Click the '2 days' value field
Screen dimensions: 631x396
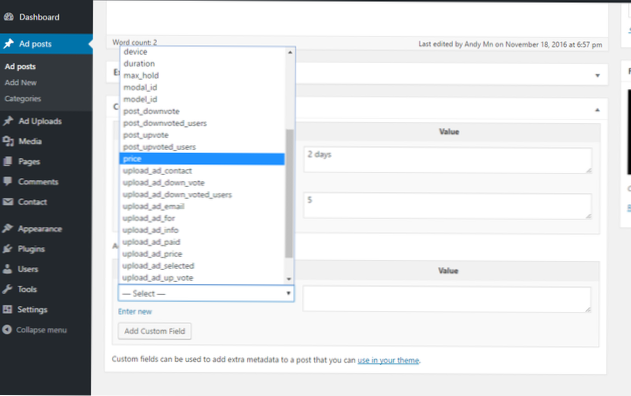click(448, 160)
